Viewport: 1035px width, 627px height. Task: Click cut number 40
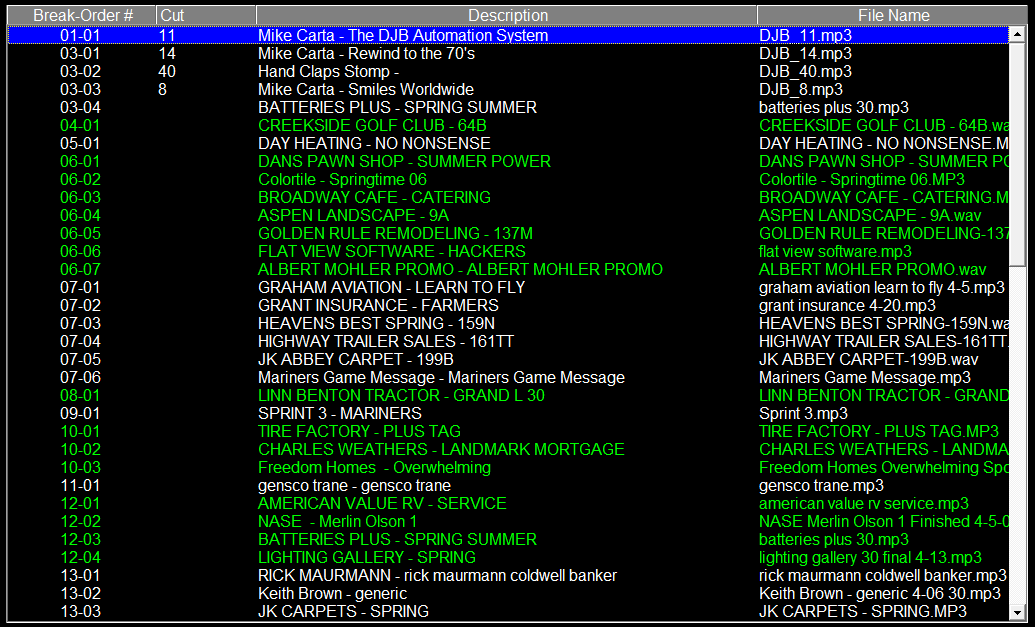coord(167,71)
